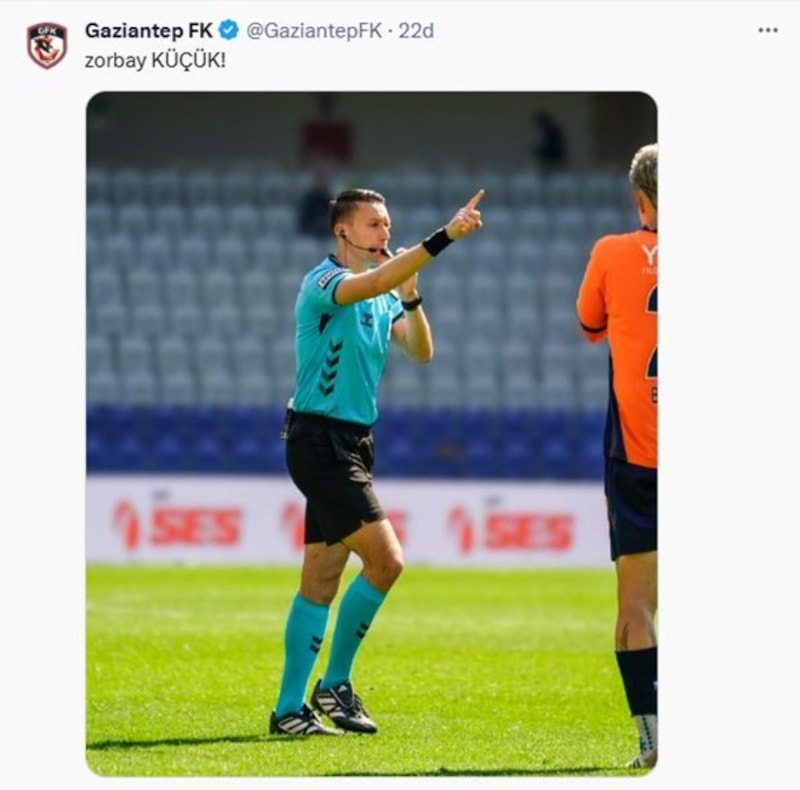Click the referee's black shorts

click(332, 477)
